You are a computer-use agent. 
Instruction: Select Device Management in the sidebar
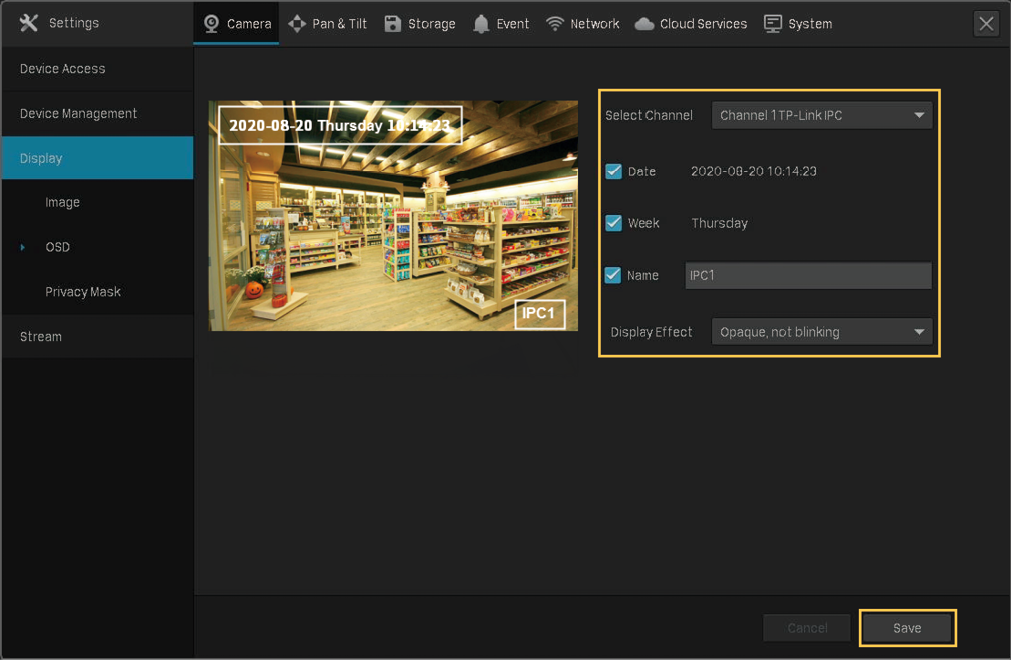[x=97, y=113]
